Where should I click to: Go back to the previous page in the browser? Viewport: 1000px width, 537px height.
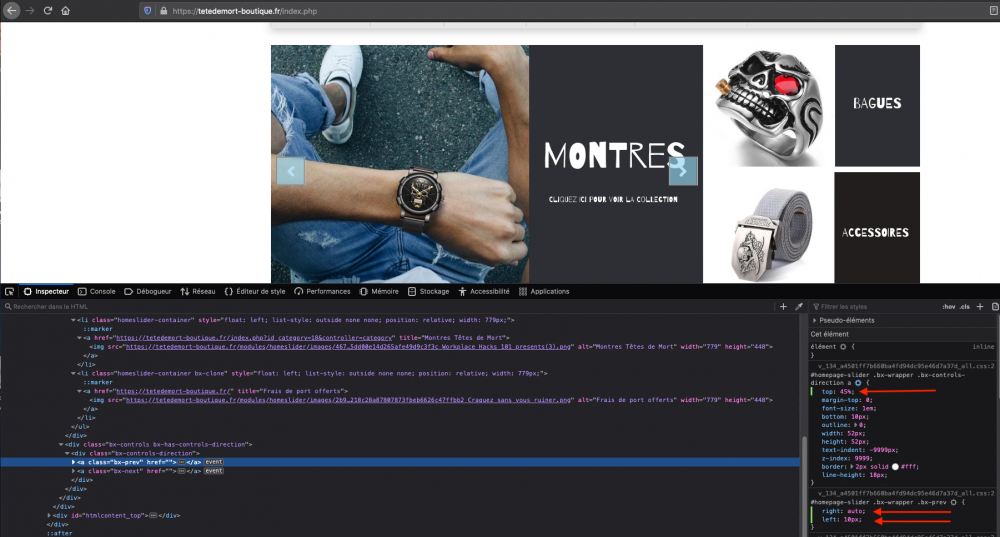tap(11, 11)
